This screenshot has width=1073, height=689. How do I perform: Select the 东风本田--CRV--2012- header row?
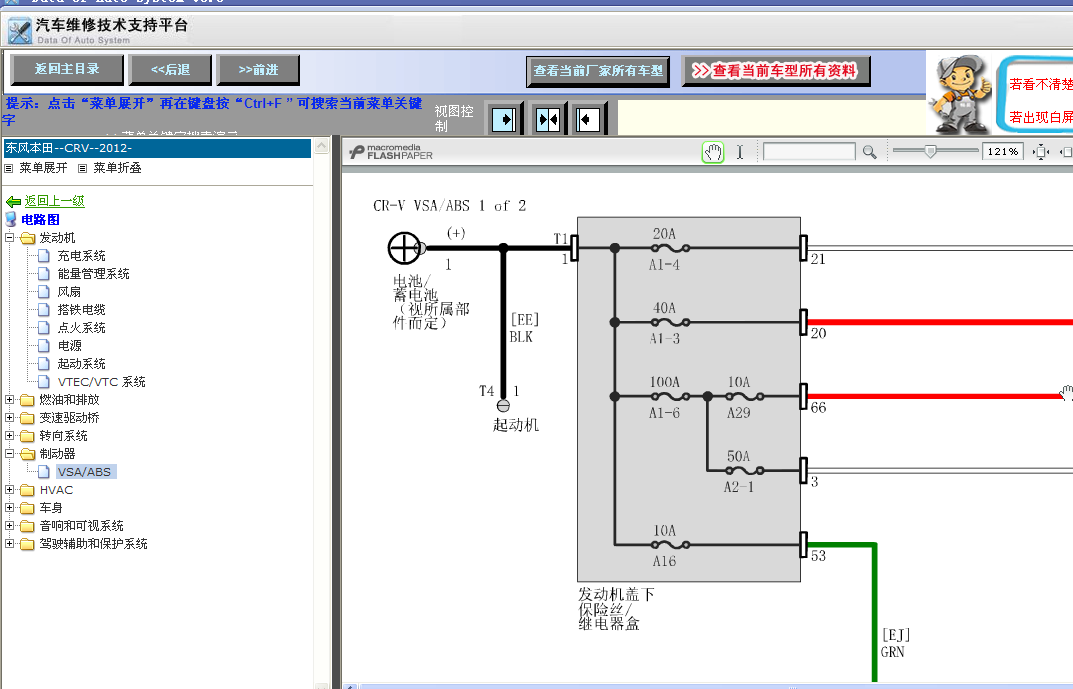click(x=157, y=148)
